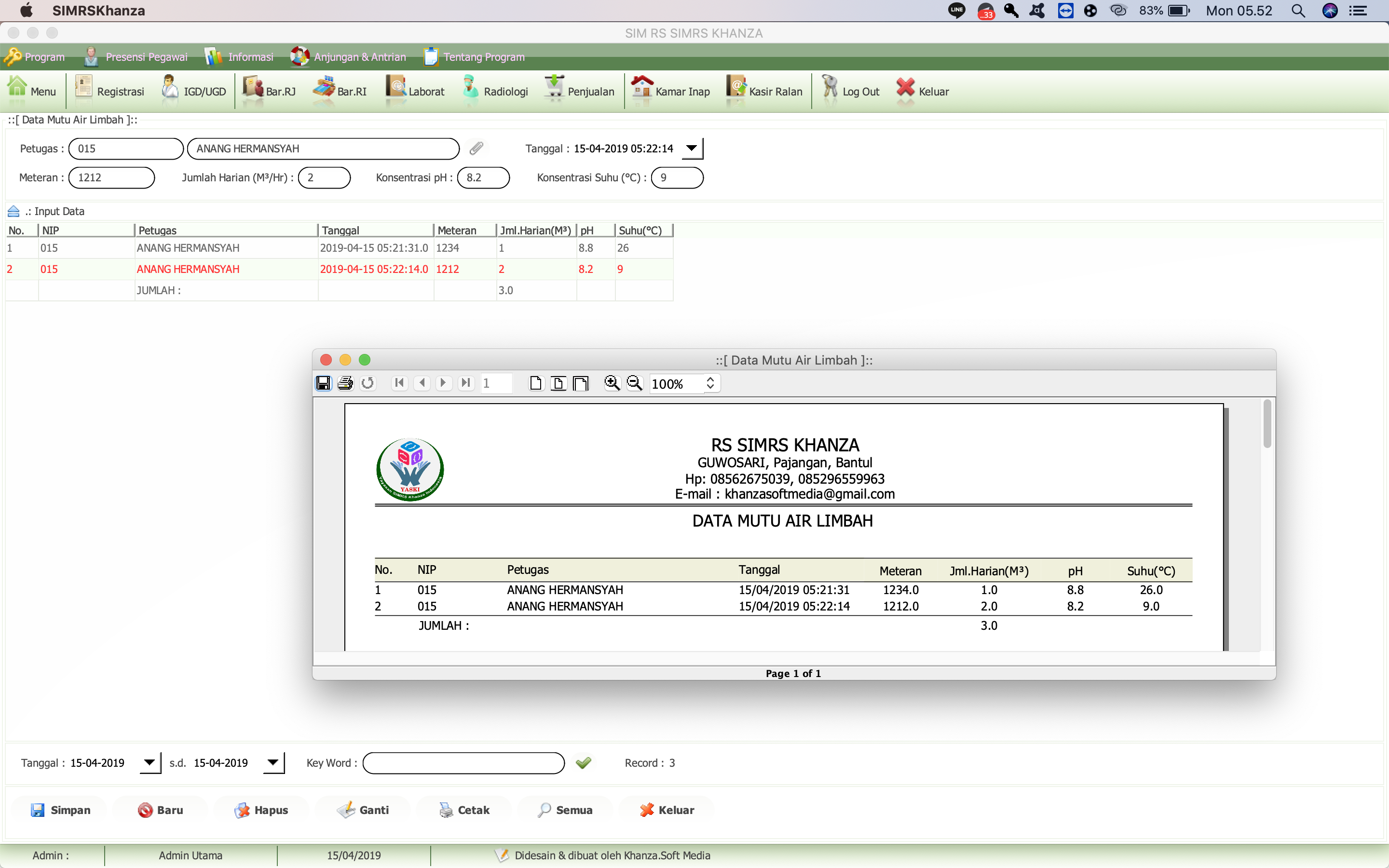Click the report zoom percentage stepper
The width and height of the screenshot is (1389, 868).
click(x=710, y=383)
